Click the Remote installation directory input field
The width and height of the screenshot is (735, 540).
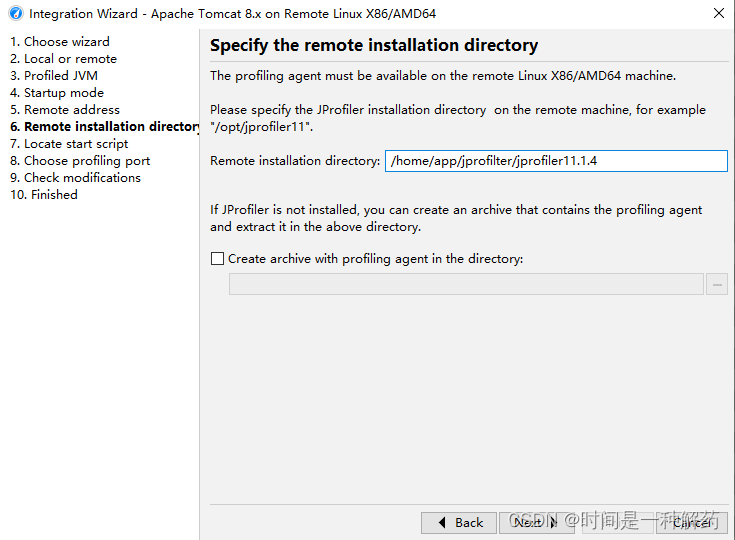point(556,161)
